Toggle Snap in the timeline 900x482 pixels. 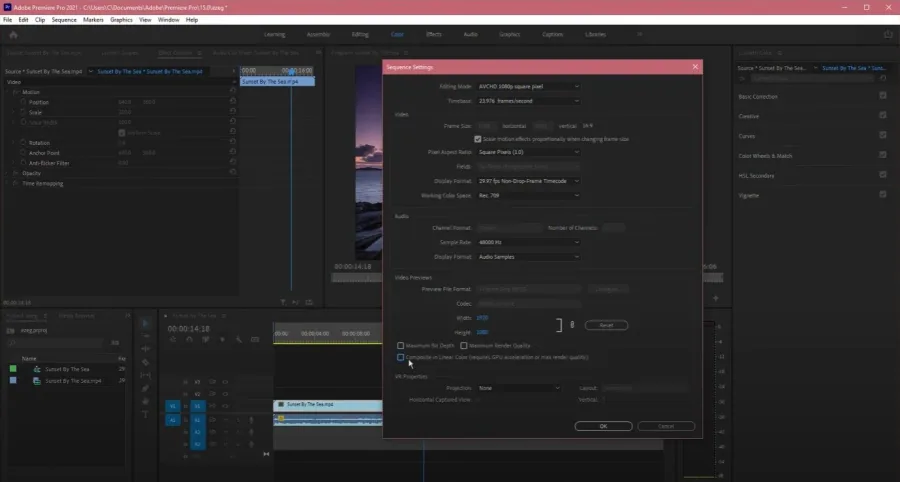tap(189, 339)
